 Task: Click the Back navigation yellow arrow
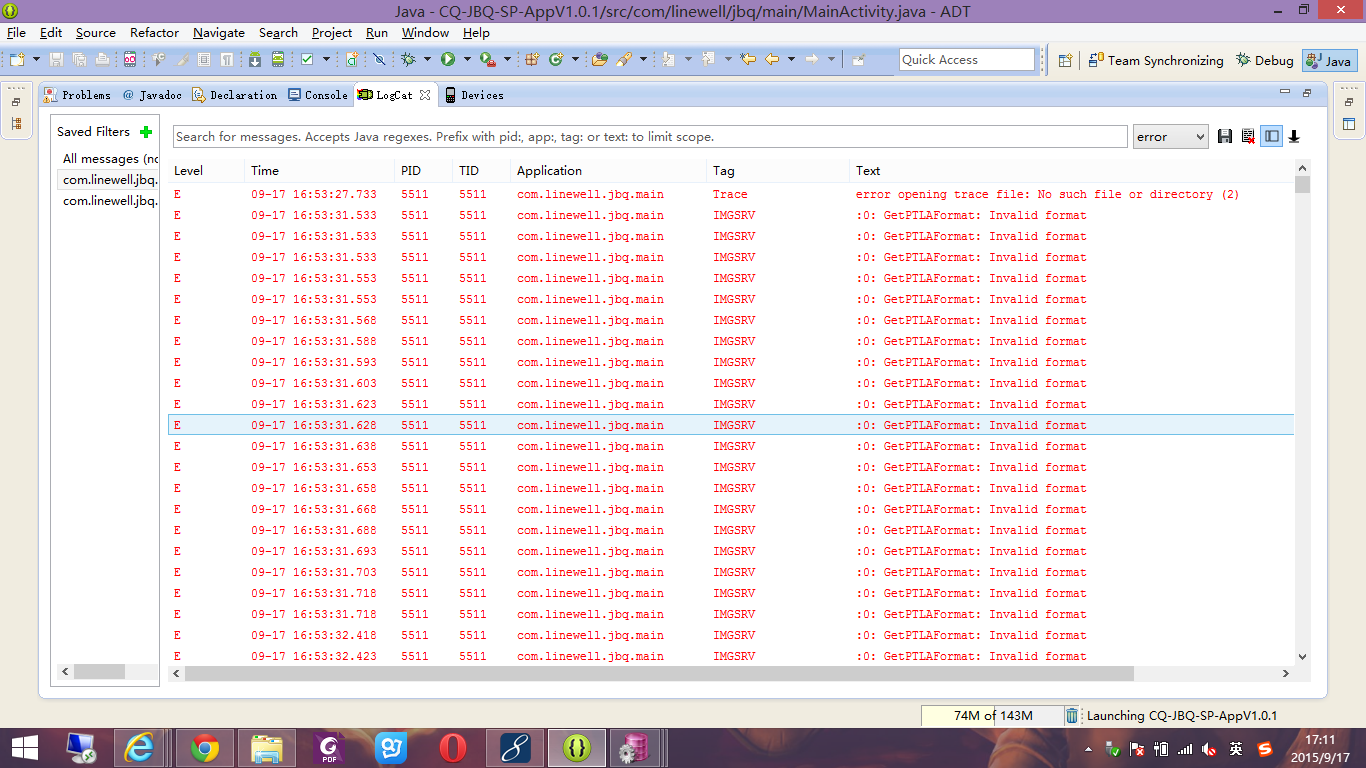(x=772, y=59)
